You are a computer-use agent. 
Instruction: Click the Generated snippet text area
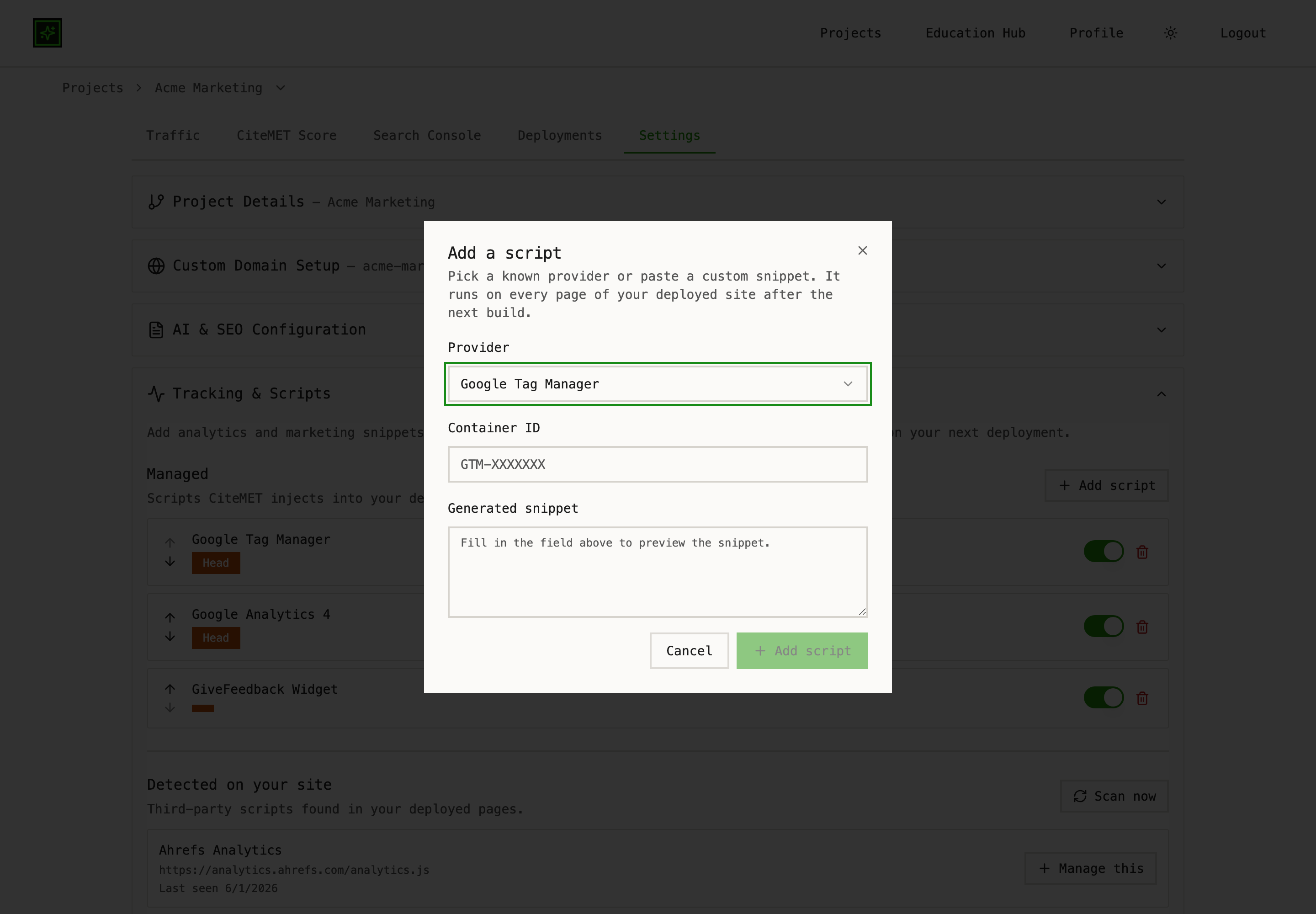658,572
